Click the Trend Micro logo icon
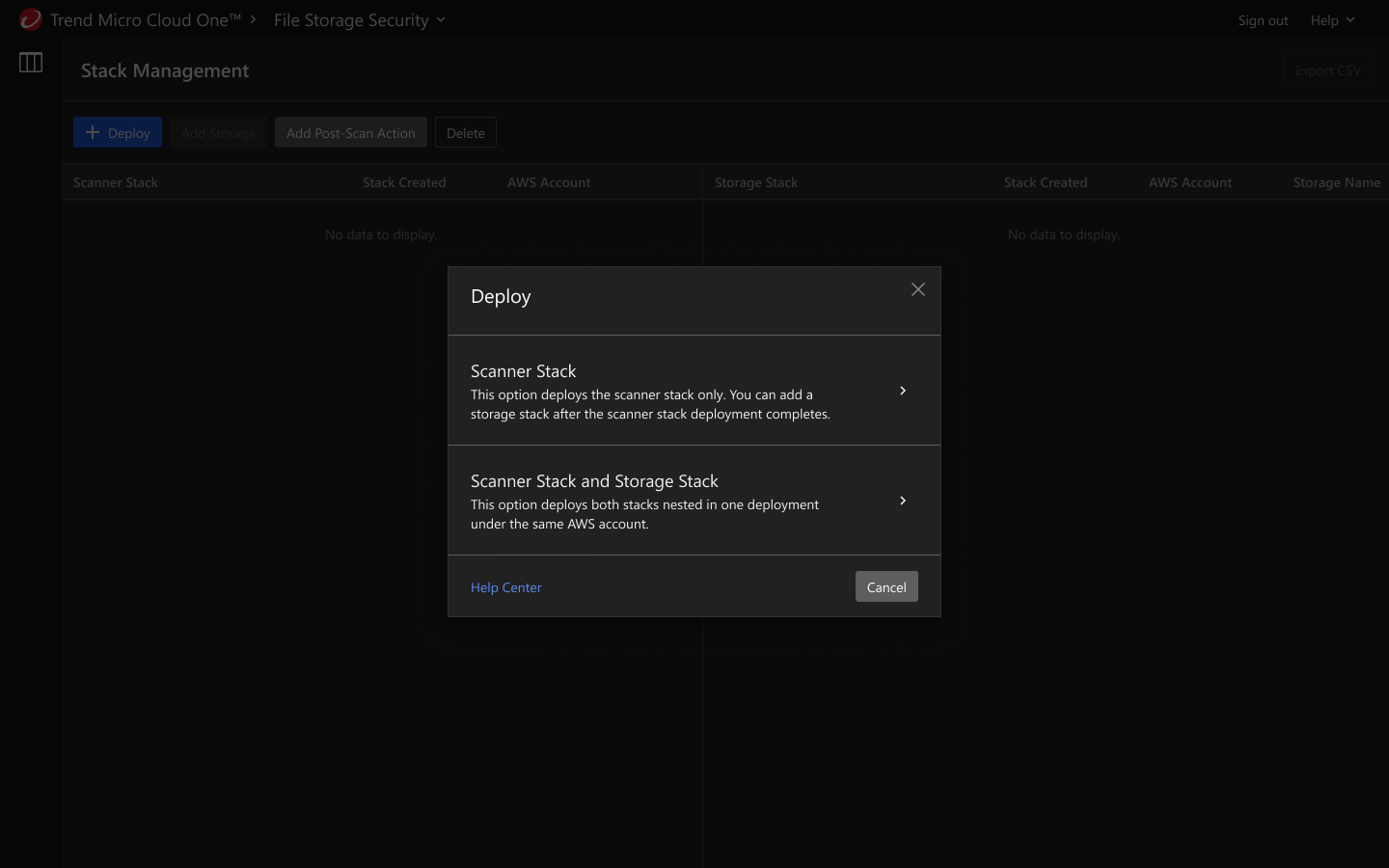Screen dimensions: 1389x868 click(x=30, y=19)
